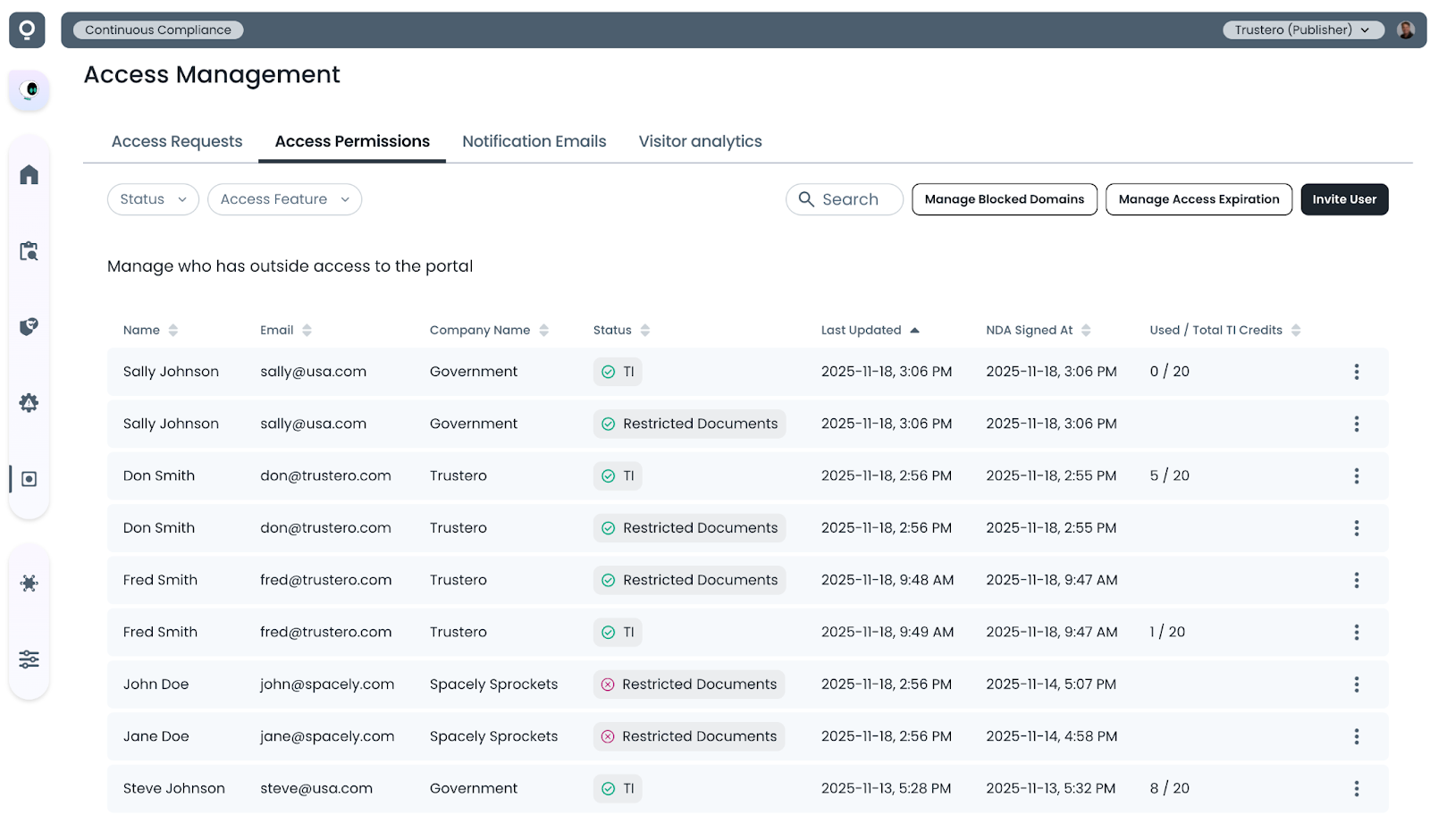Click into the Search field

coord(845,199)
